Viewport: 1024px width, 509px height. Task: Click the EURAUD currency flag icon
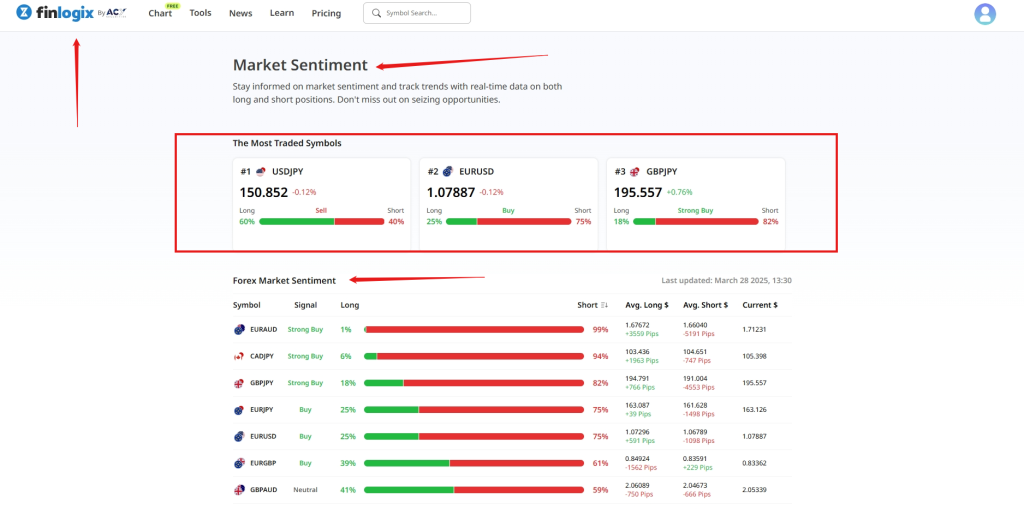click(x=239, y=329)
